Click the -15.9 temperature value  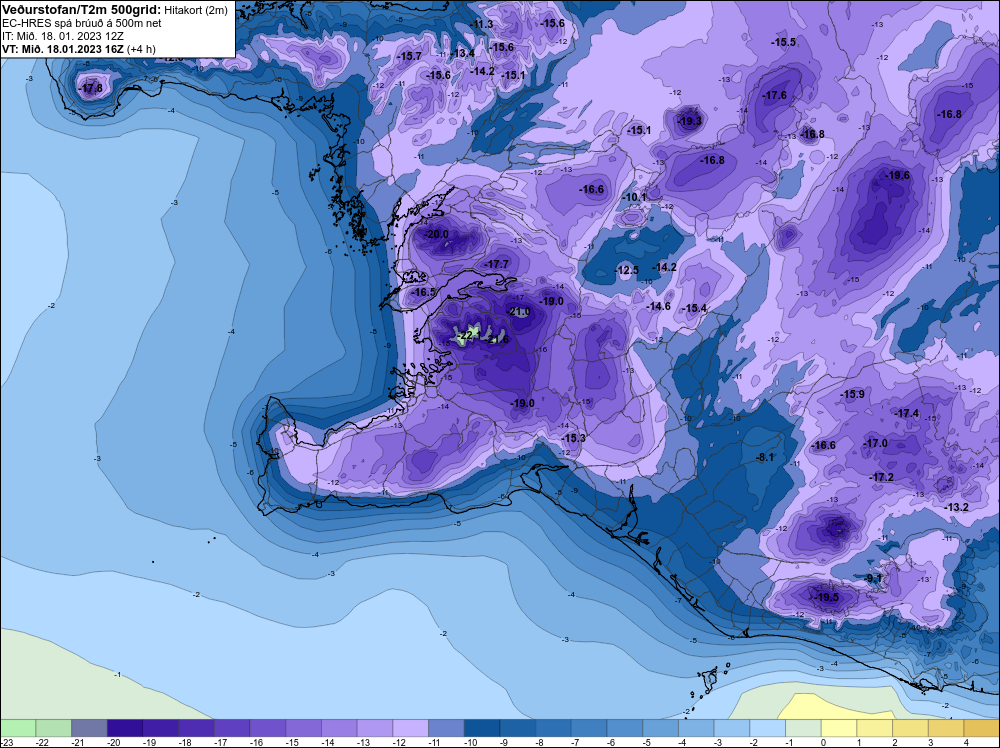[x=853, y=394]
